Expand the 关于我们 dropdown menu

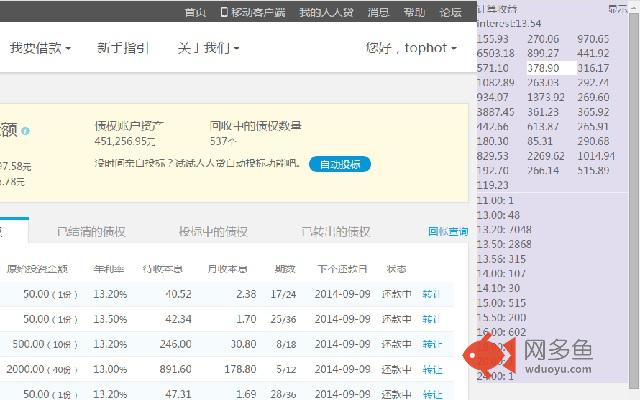208,48
